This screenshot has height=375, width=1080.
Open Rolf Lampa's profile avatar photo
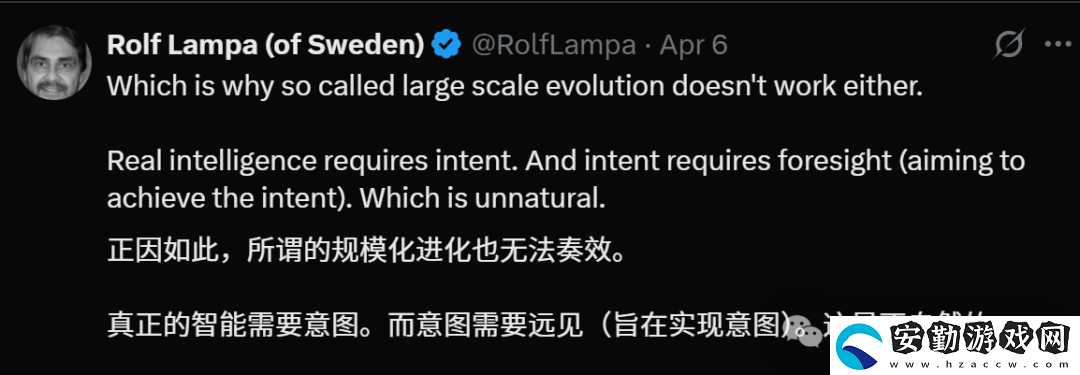click(54, 63)
